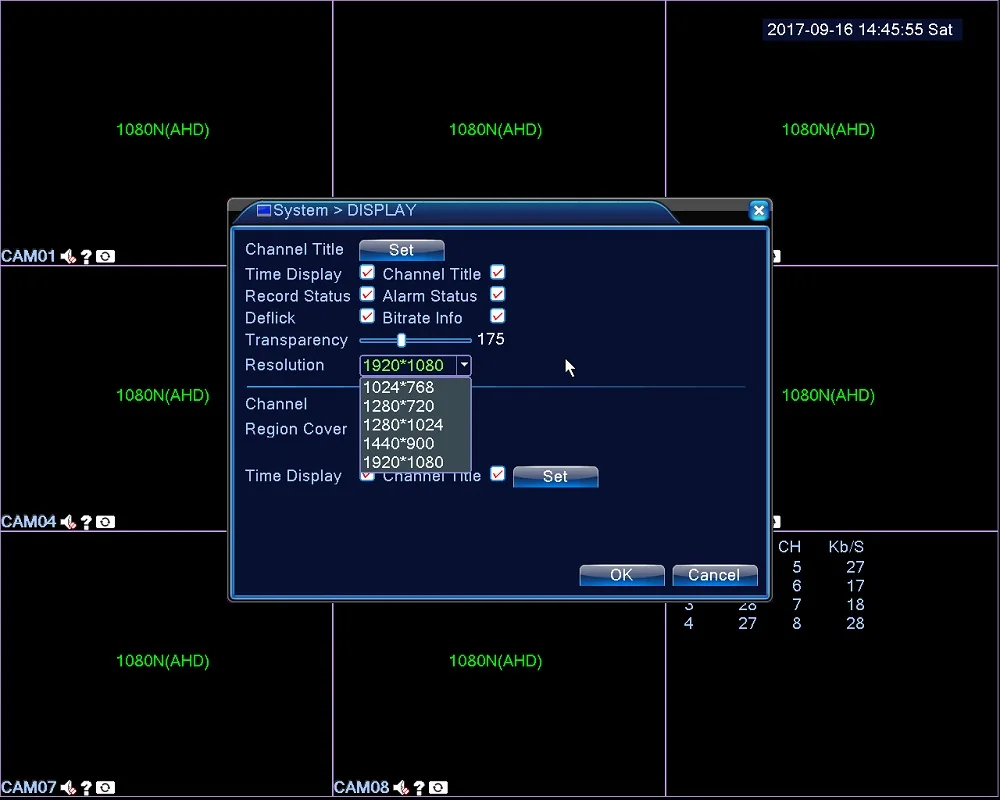Disable the Record Status checkbox
The height and width of the screenshot is (800, 1000).
[367, 295]
